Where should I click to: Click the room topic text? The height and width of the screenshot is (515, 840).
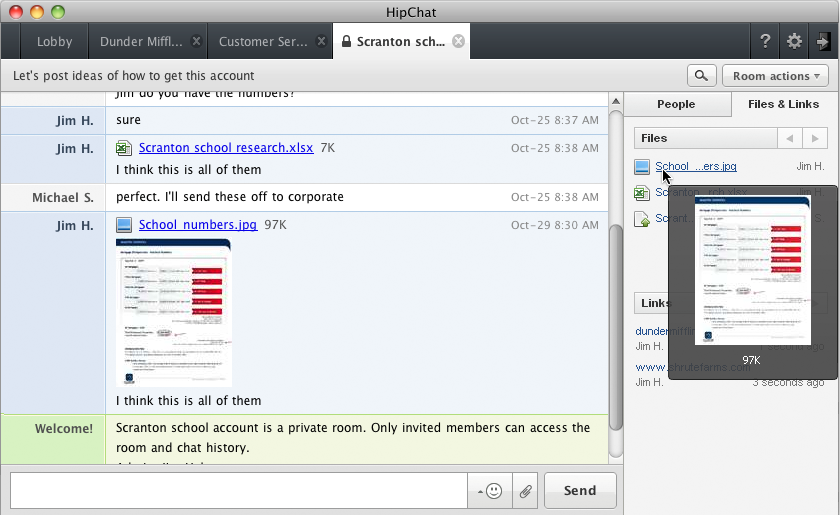pos(133,76)
